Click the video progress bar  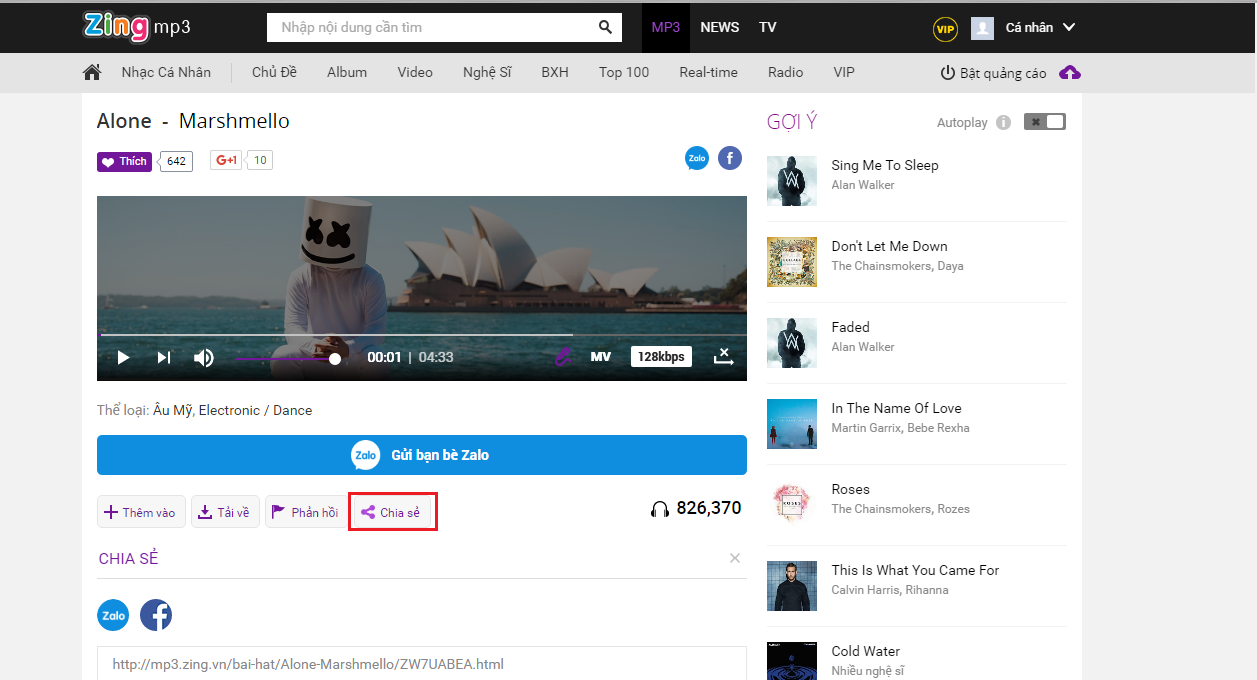coord(422,334)
